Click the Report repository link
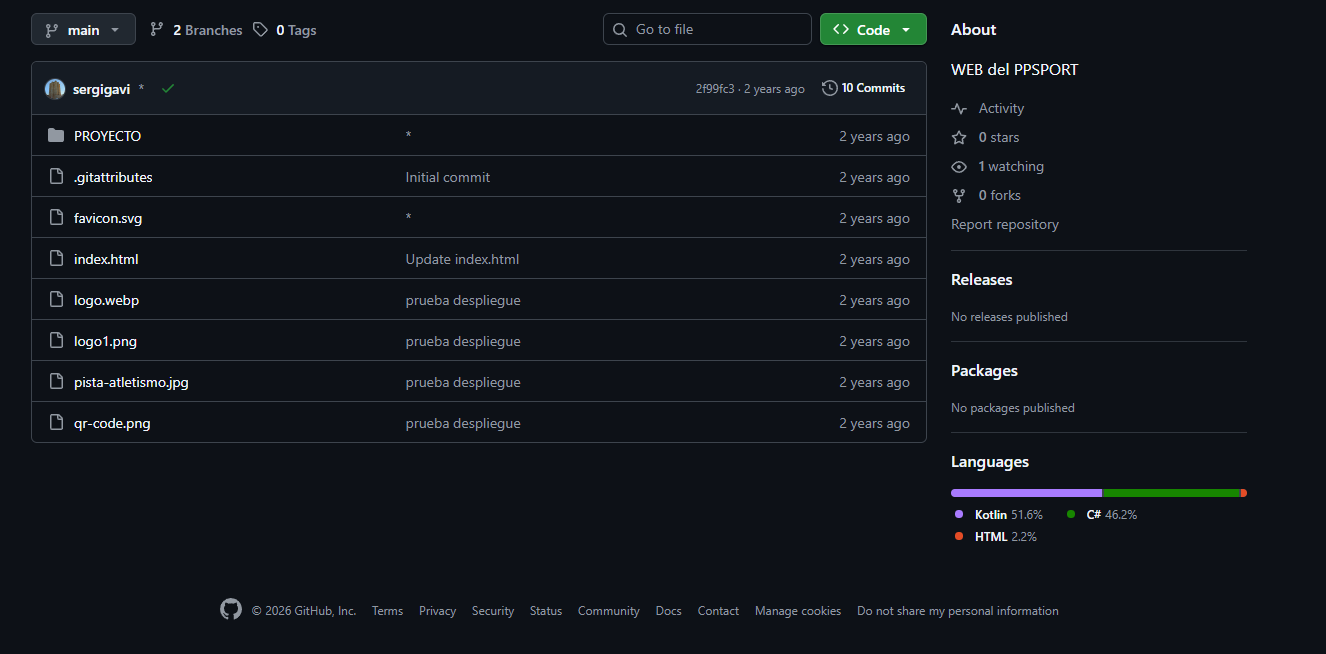The height and width of the screenshot is (654, 1326). [1004, 225]
